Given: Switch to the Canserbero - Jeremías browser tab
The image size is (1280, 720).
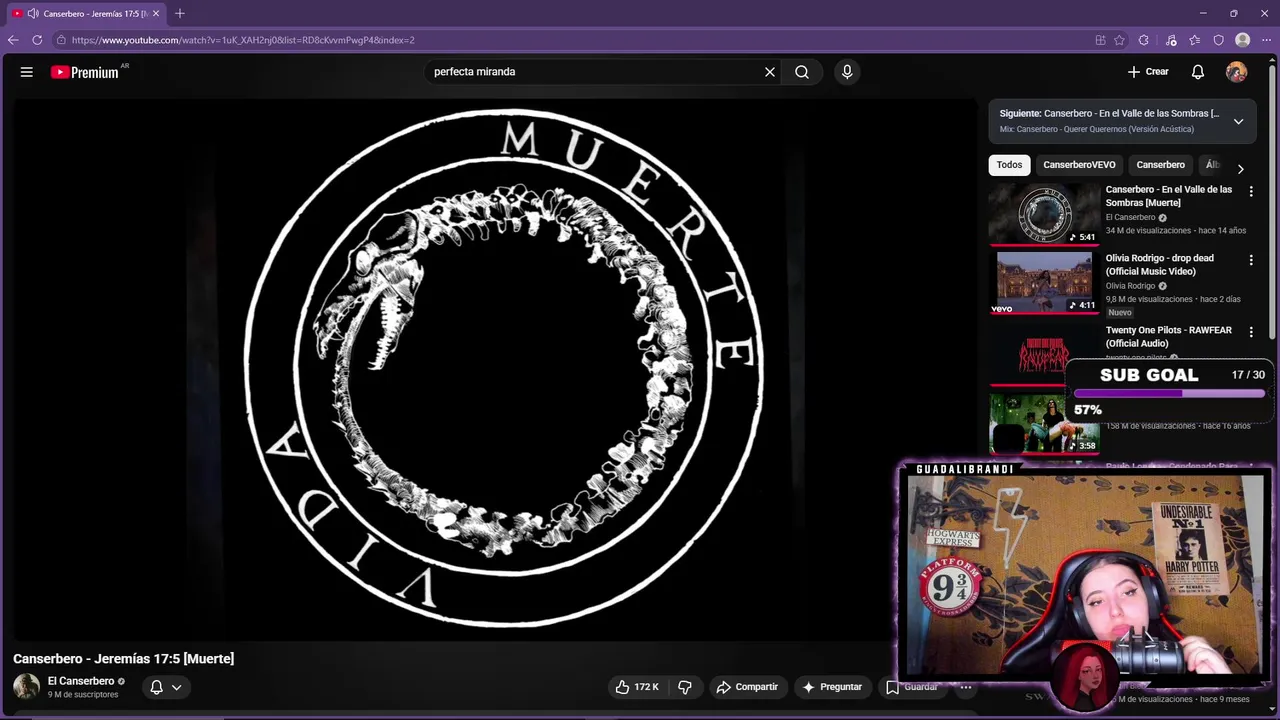Looking at the screenshot, I should tap(87, 13).
